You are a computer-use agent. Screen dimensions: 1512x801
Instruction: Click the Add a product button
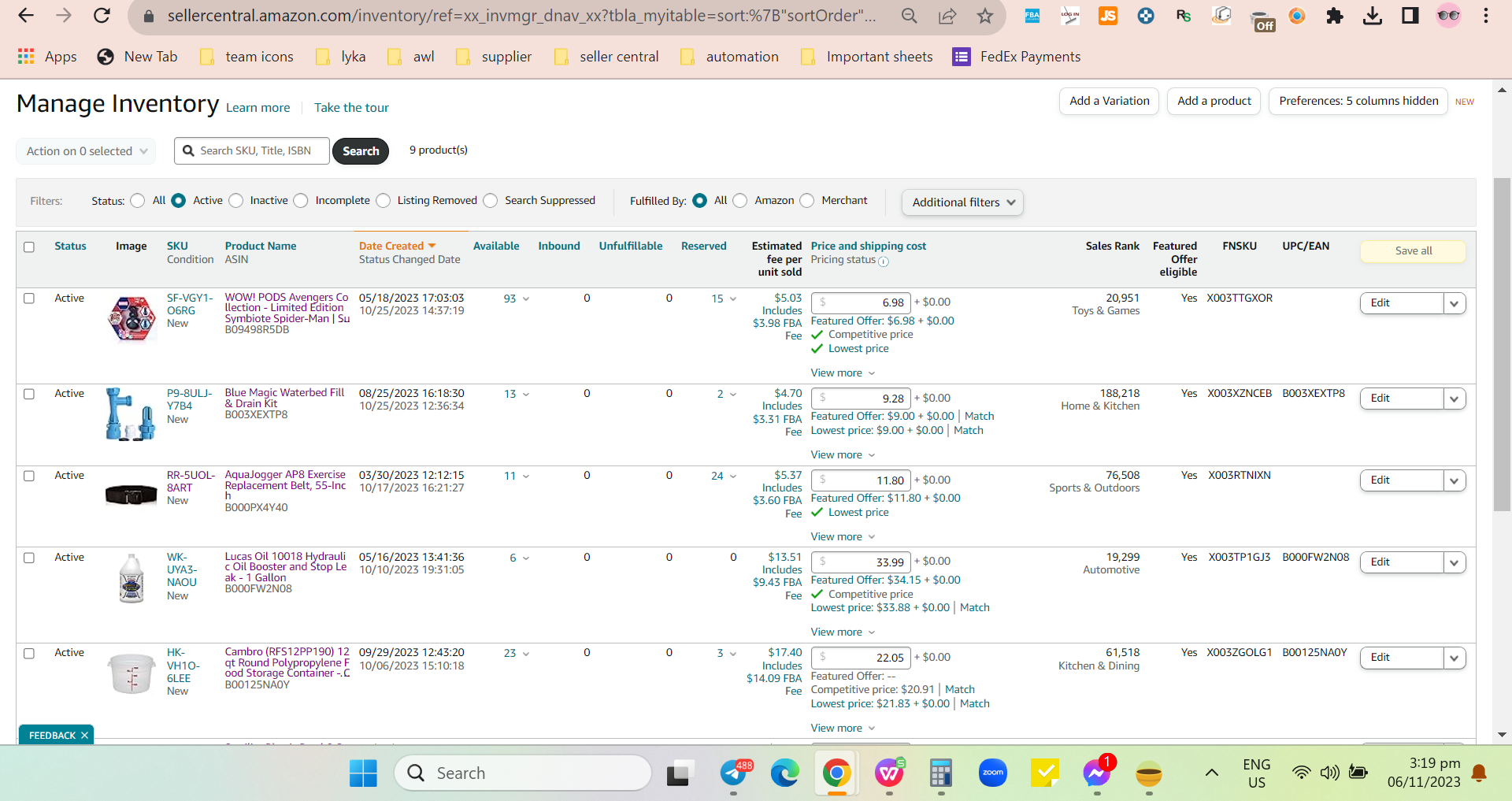(x=1214, y=101)
